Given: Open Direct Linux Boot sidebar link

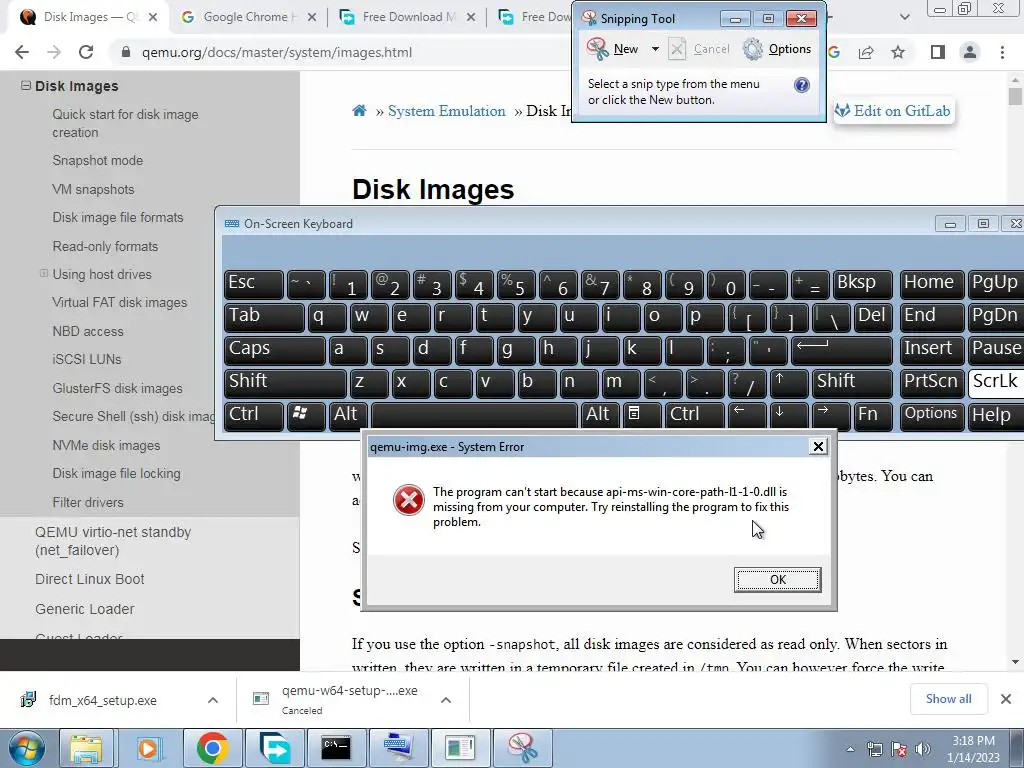Looking at the screenshot, I should pos(90,579).
